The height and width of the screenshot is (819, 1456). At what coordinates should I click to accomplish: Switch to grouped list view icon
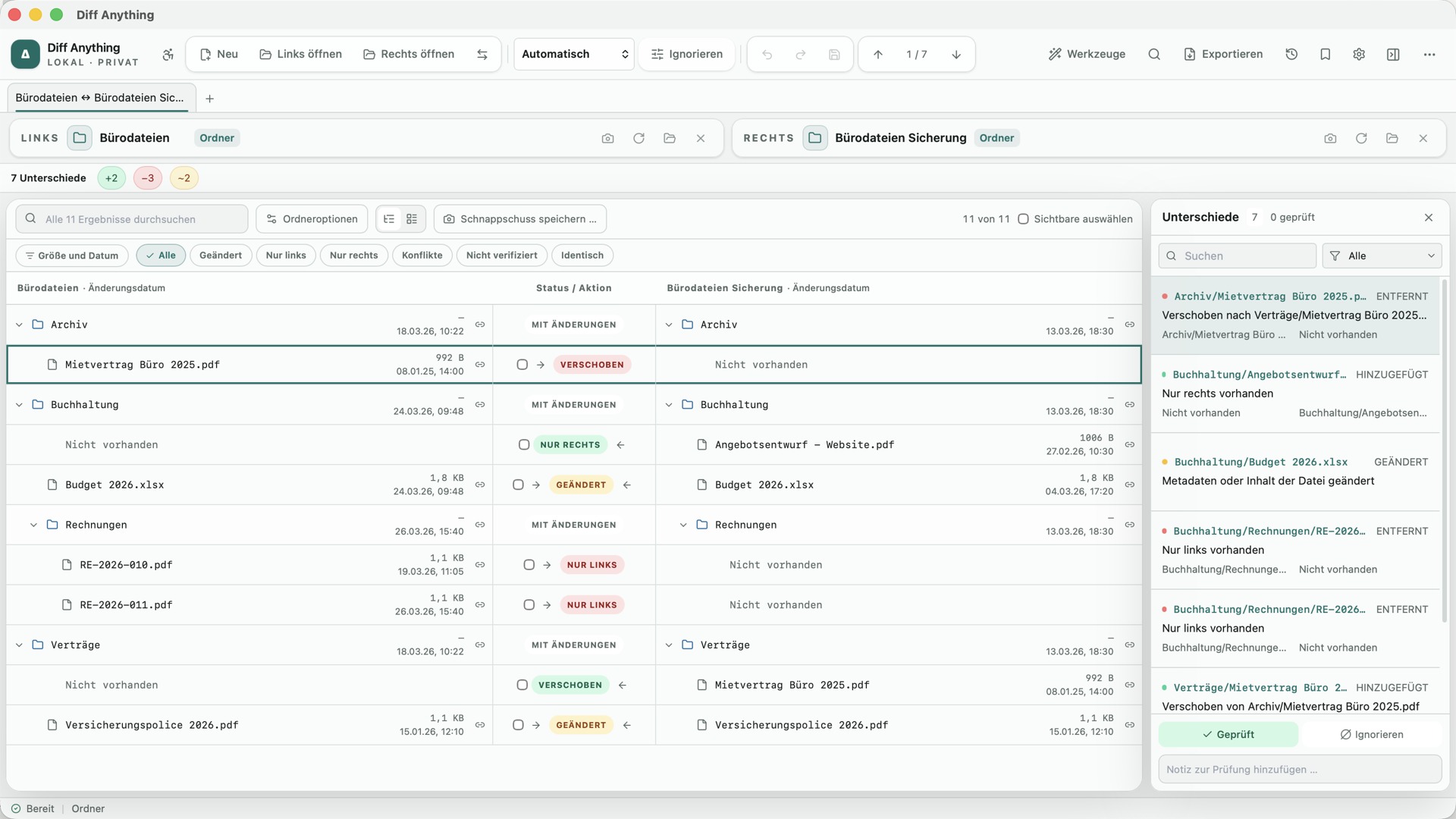click(x=412, y=219)
